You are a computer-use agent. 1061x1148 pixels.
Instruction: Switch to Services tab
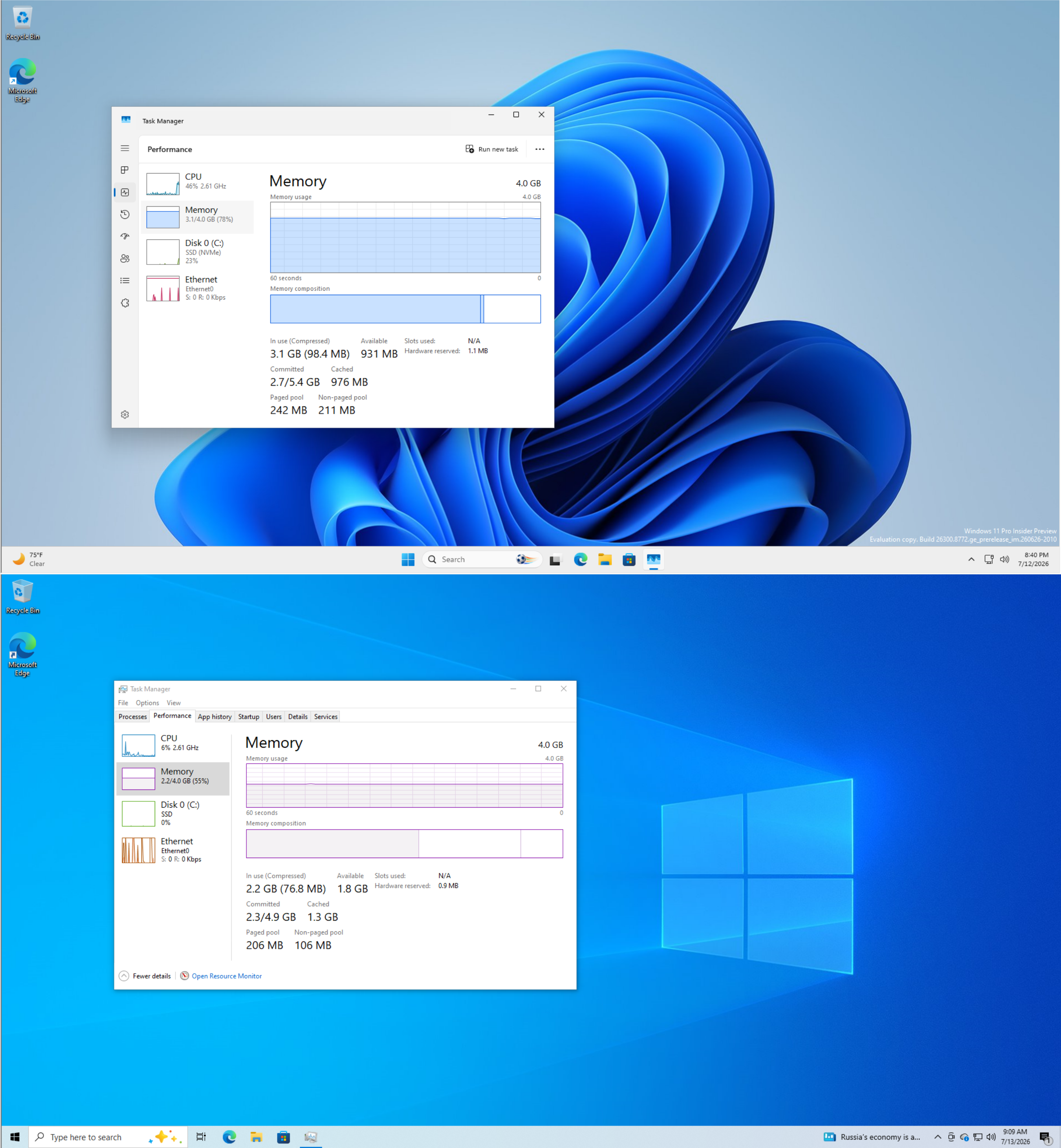[326, 717]
